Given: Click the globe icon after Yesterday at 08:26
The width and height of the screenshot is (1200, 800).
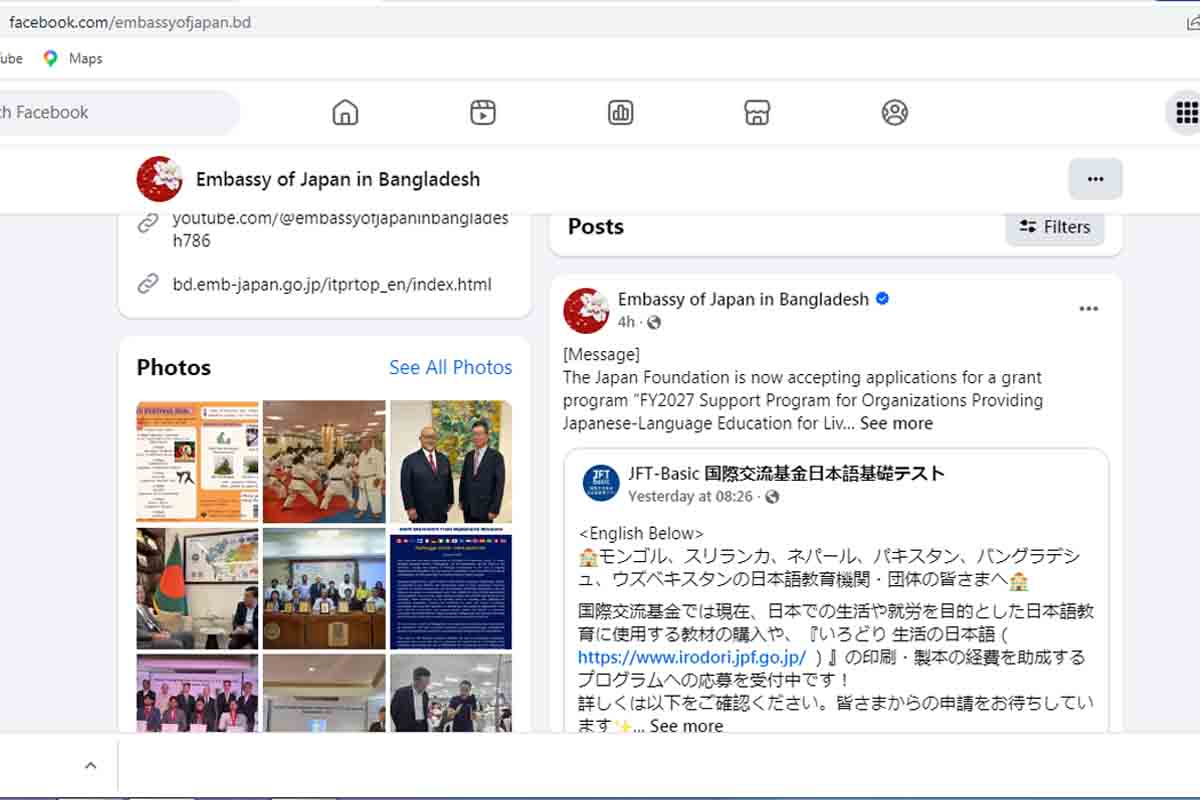Looking at the screenshot, I should 772,497.
